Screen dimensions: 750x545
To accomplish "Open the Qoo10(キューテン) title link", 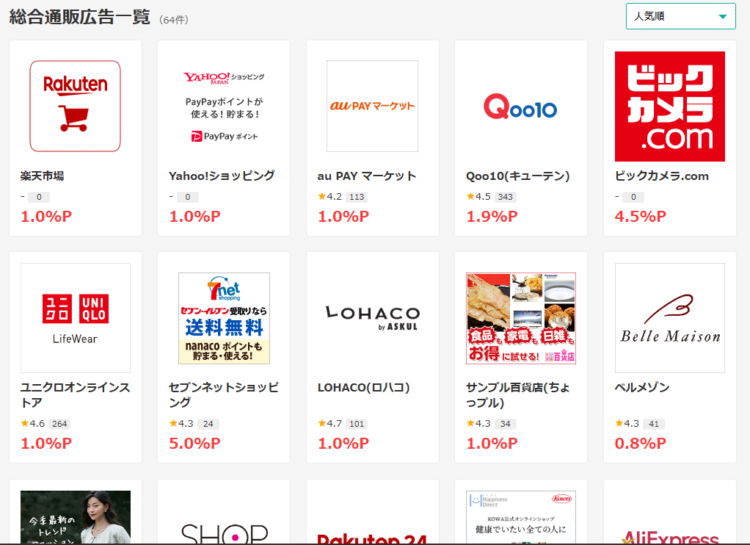I will click(518, 176).
